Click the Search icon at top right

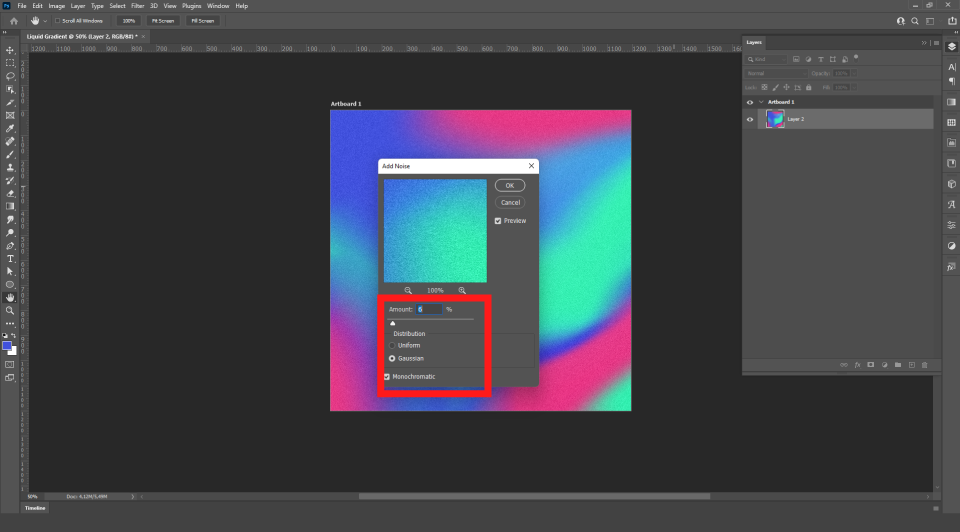tap(915, 21)
